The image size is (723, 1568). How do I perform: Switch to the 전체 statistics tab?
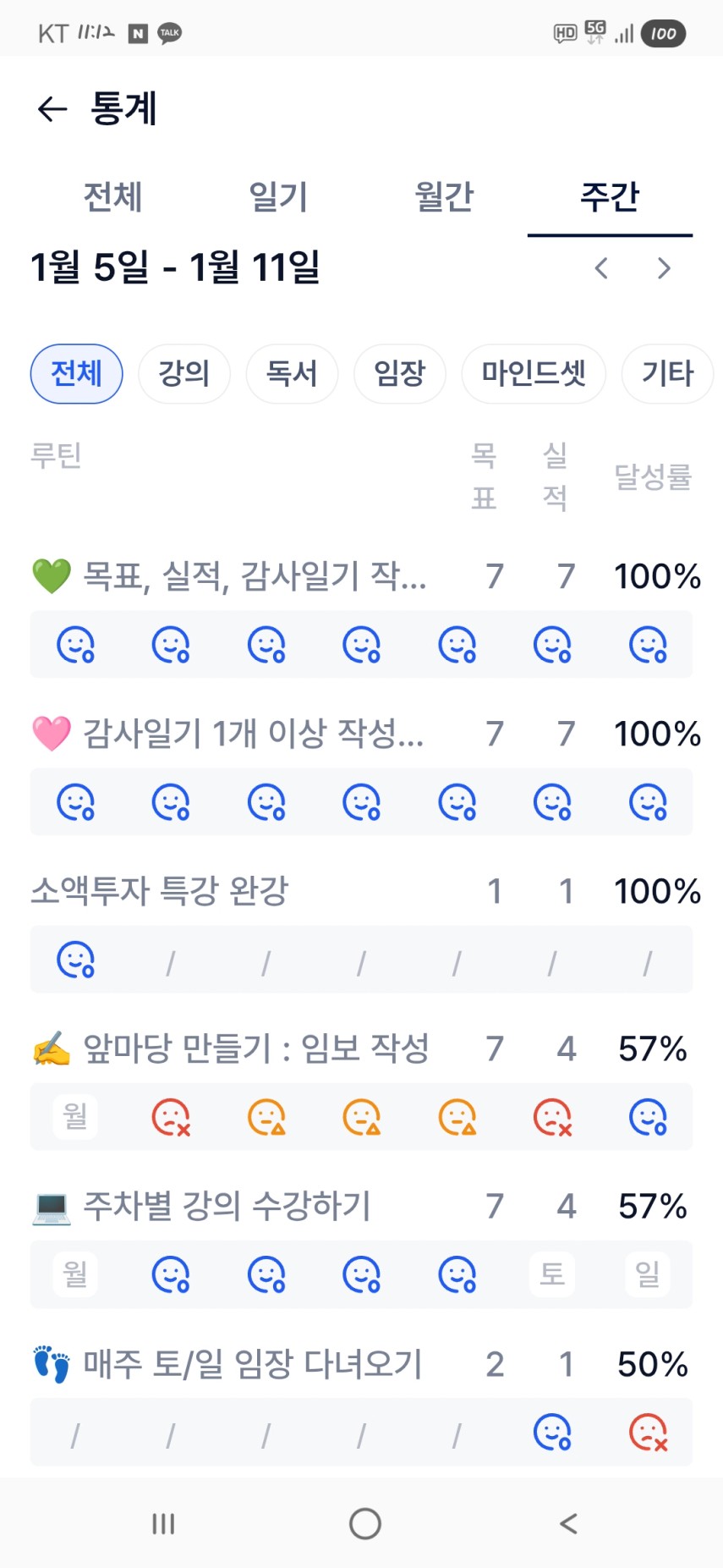tap(112, 197)
